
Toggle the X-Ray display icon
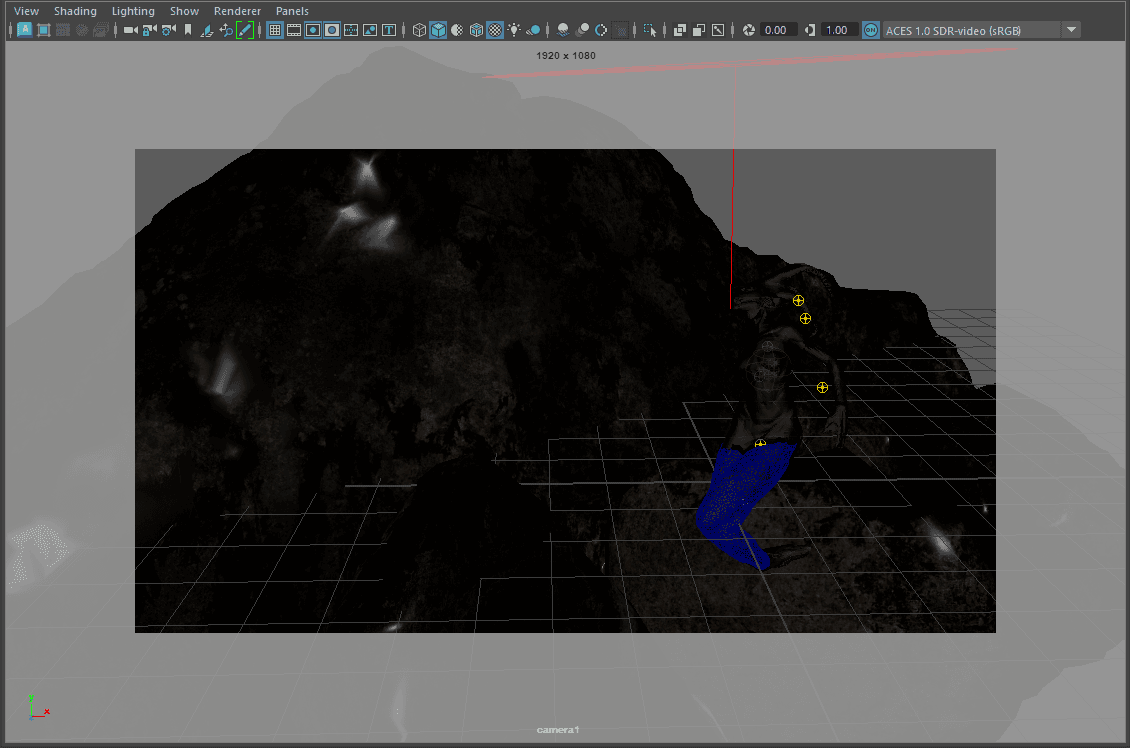click(x=680, y=30)
